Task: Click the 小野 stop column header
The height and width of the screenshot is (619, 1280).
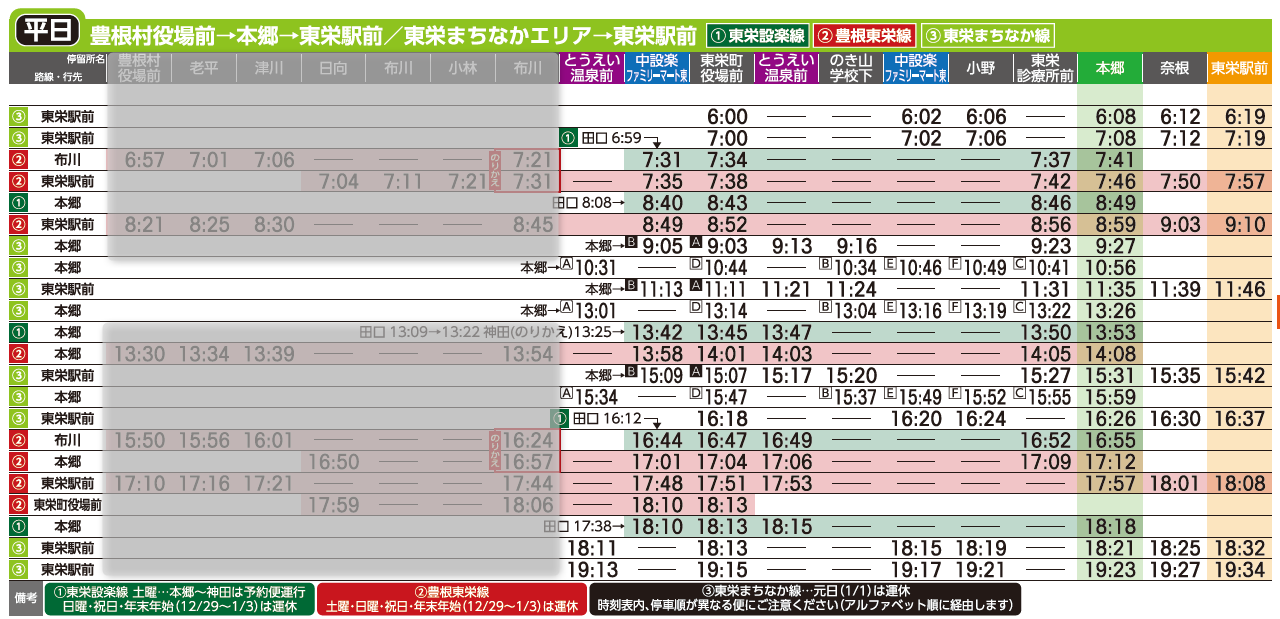Action: pyautogui.click(x=980, y=68)
